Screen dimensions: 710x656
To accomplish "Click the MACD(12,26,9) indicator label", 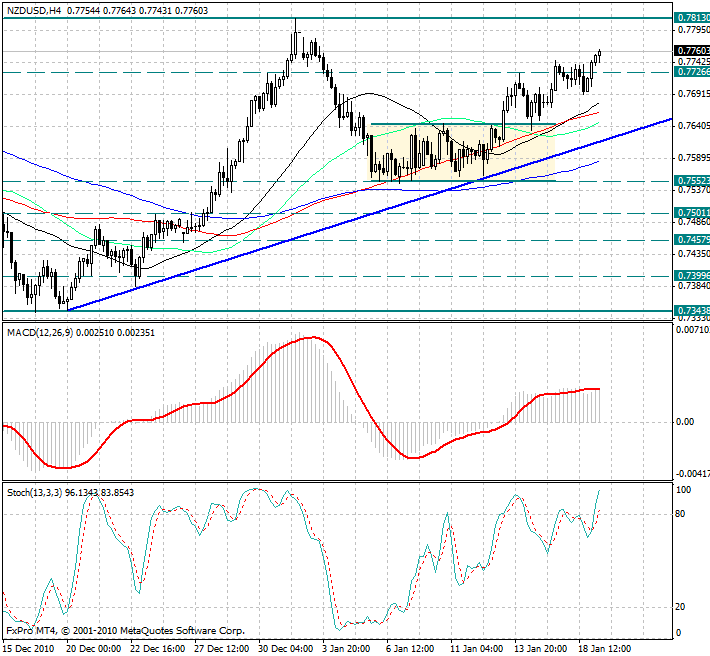I will (x=38, y=331).
